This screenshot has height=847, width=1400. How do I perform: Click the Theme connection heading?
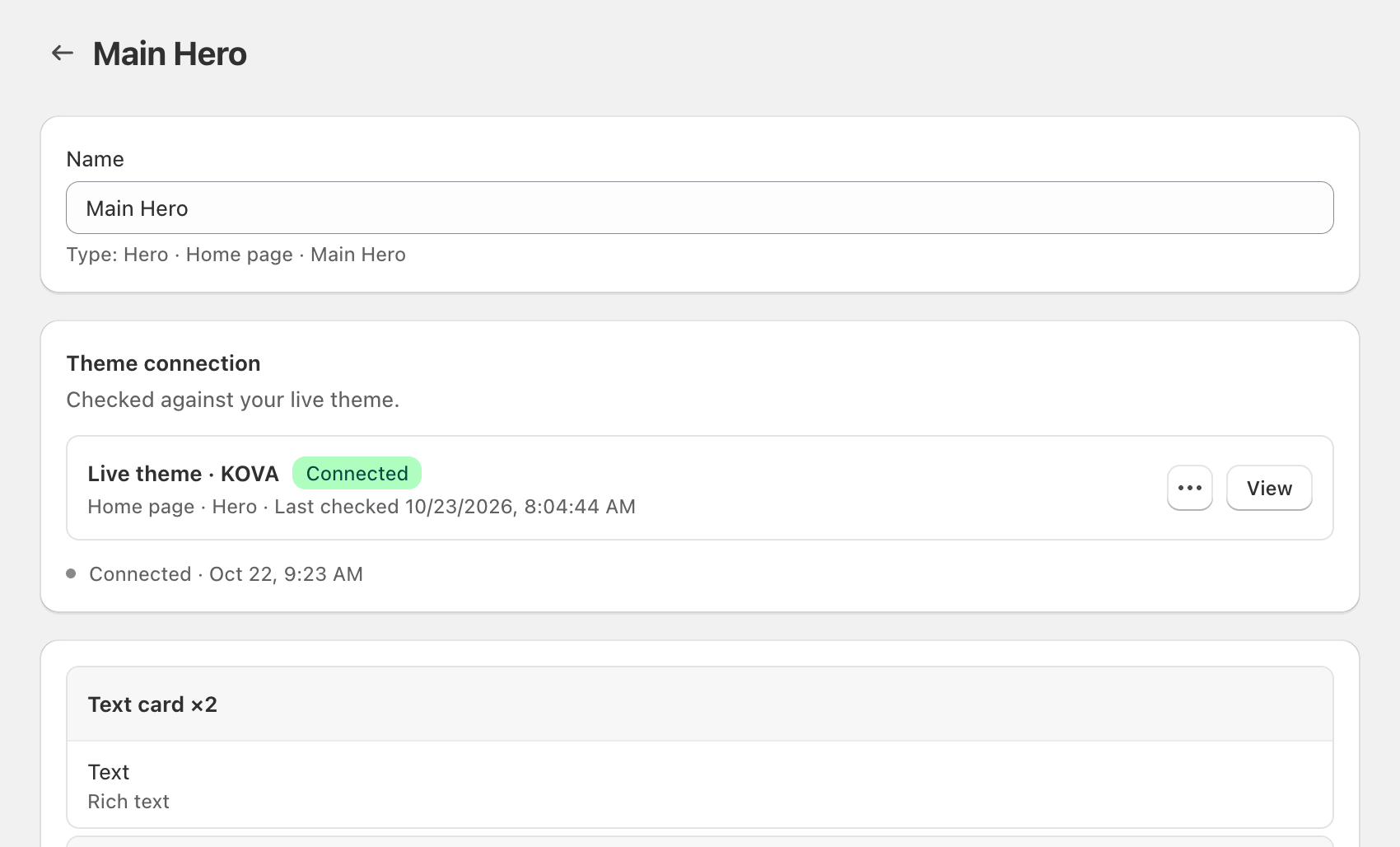(x=163, y=363)
